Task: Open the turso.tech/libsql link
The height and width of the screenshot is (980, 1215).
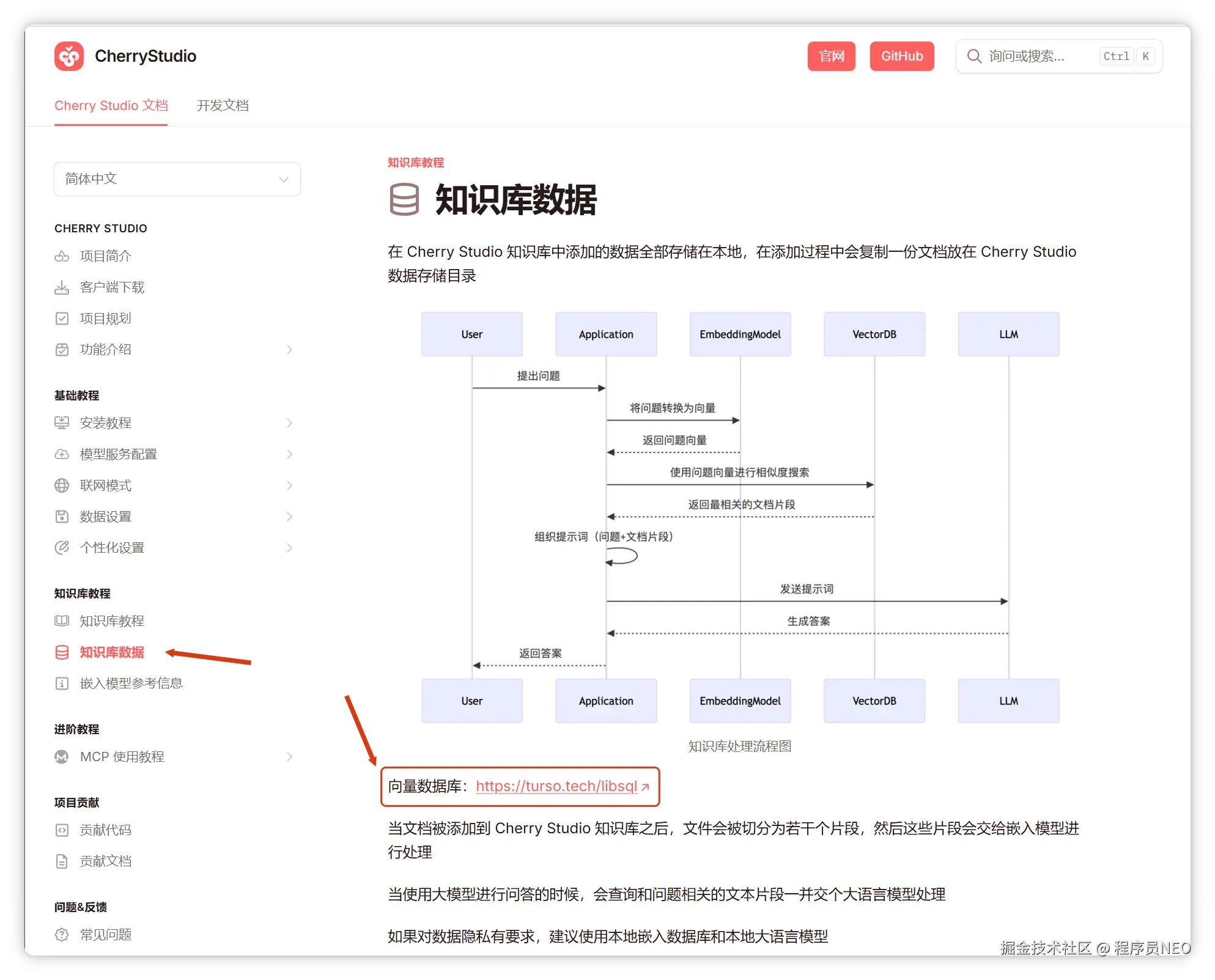Action: tap(556, 786)
